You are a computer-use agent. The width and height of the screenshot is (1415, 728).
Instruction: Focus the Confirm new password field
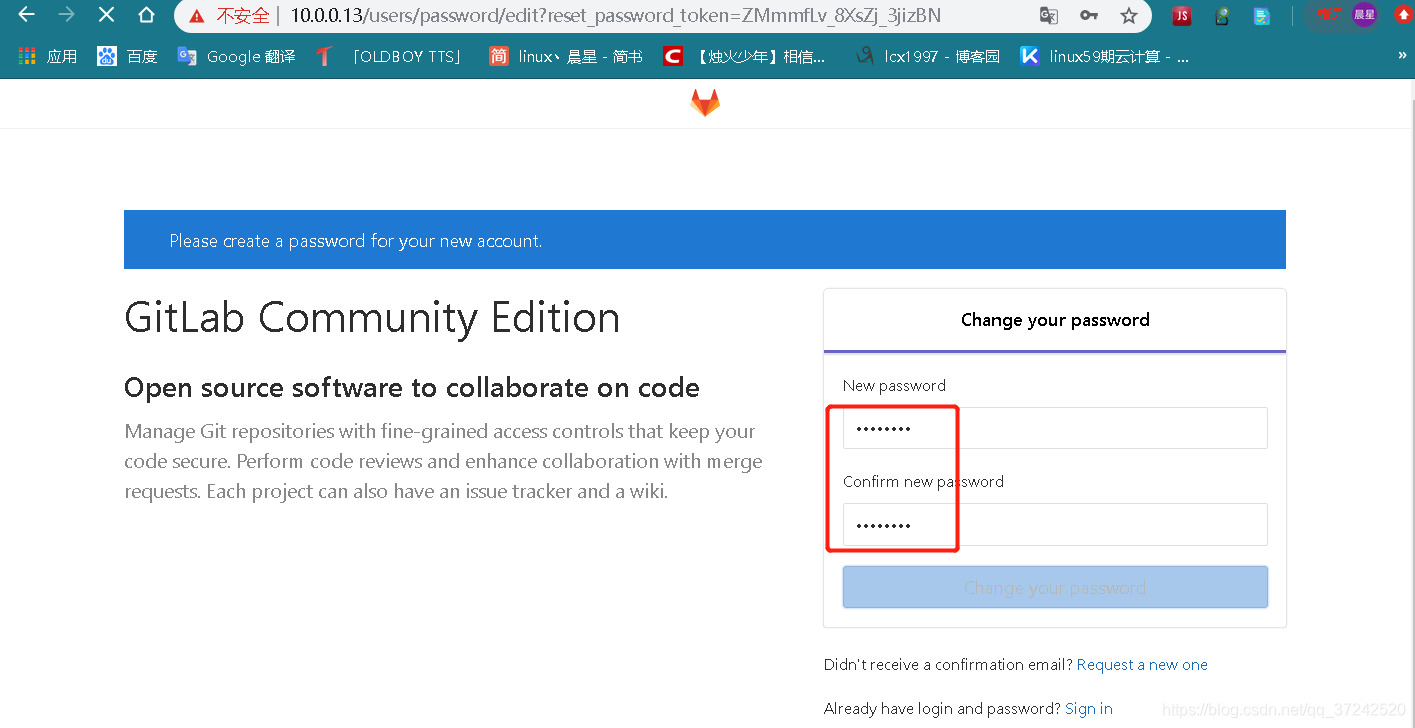(1055, 524)
